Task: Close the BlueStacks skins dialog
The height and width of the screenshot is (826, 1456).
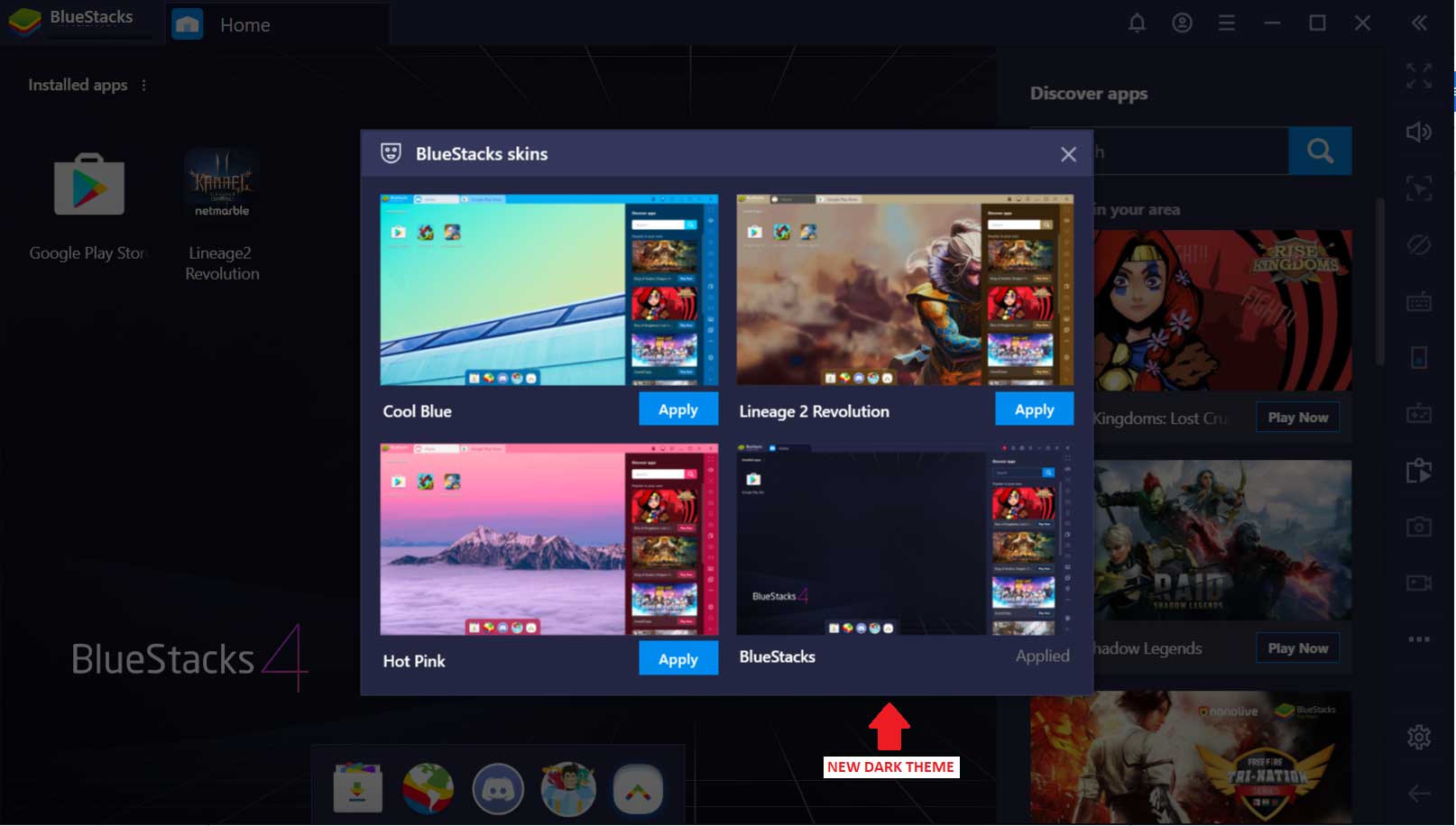Action: click(1068, 154)
